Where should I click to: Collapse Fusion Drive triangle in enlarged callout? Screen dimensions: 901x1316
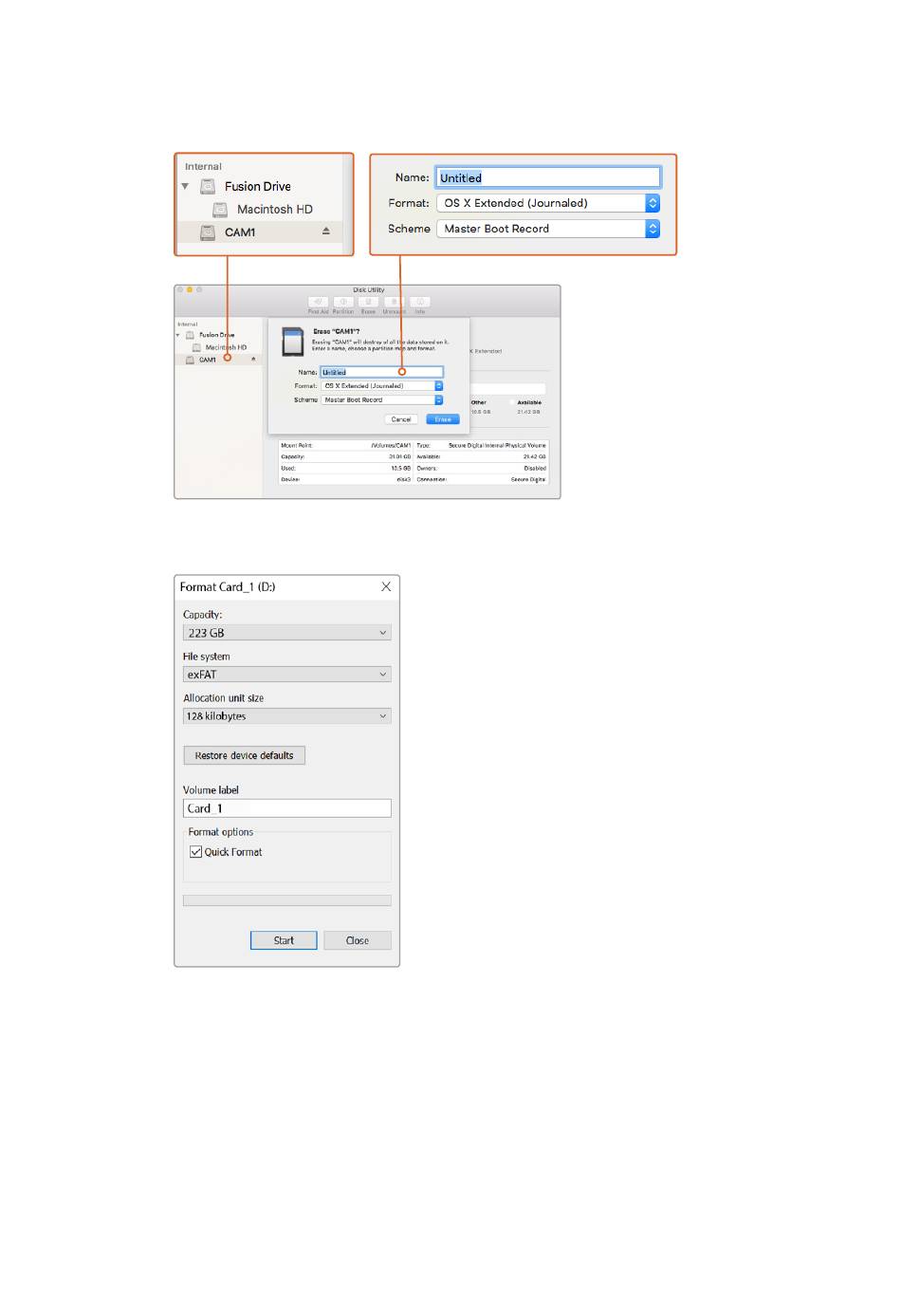pos(185,187)
